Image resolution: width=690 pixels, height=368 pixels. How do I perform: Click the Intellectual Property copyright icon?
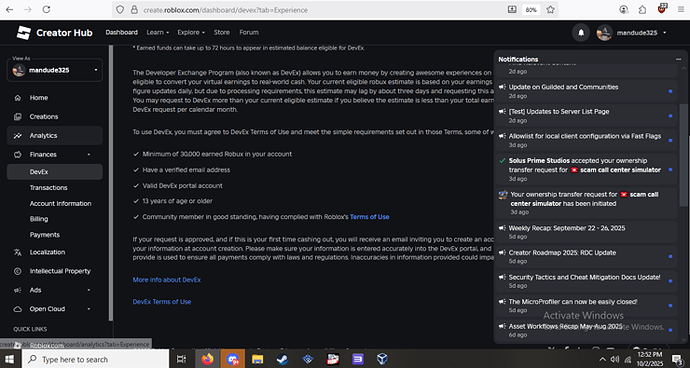pos(18,271)
